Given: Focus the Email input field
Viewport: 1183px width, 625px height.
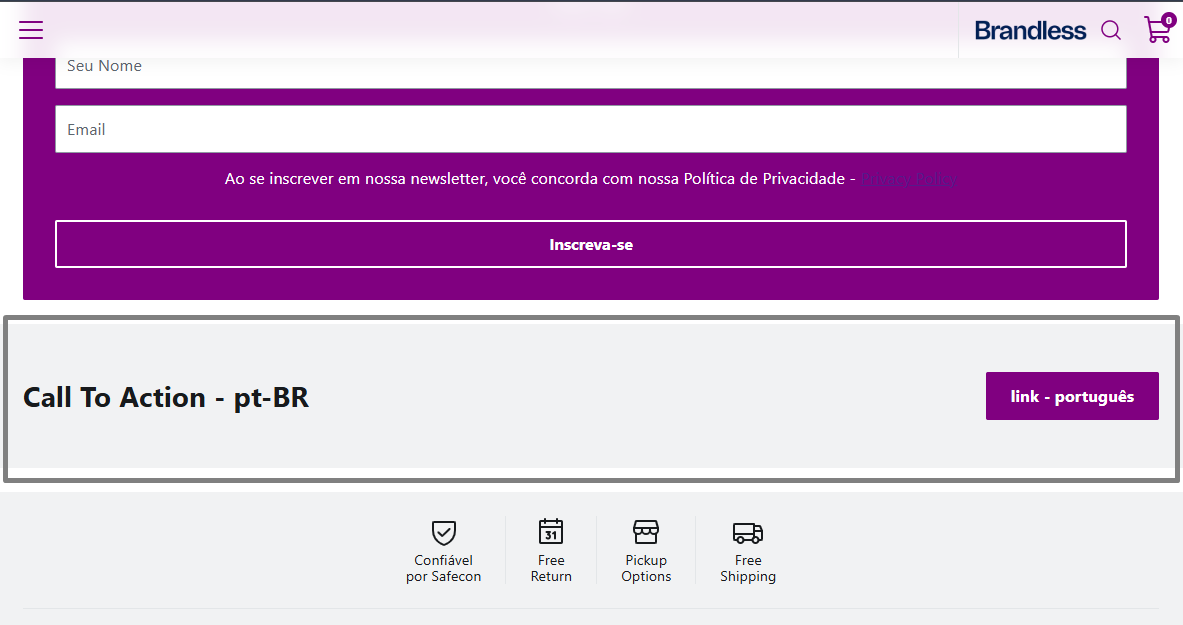Looking at the screenshot, I should tap(591, 129).
